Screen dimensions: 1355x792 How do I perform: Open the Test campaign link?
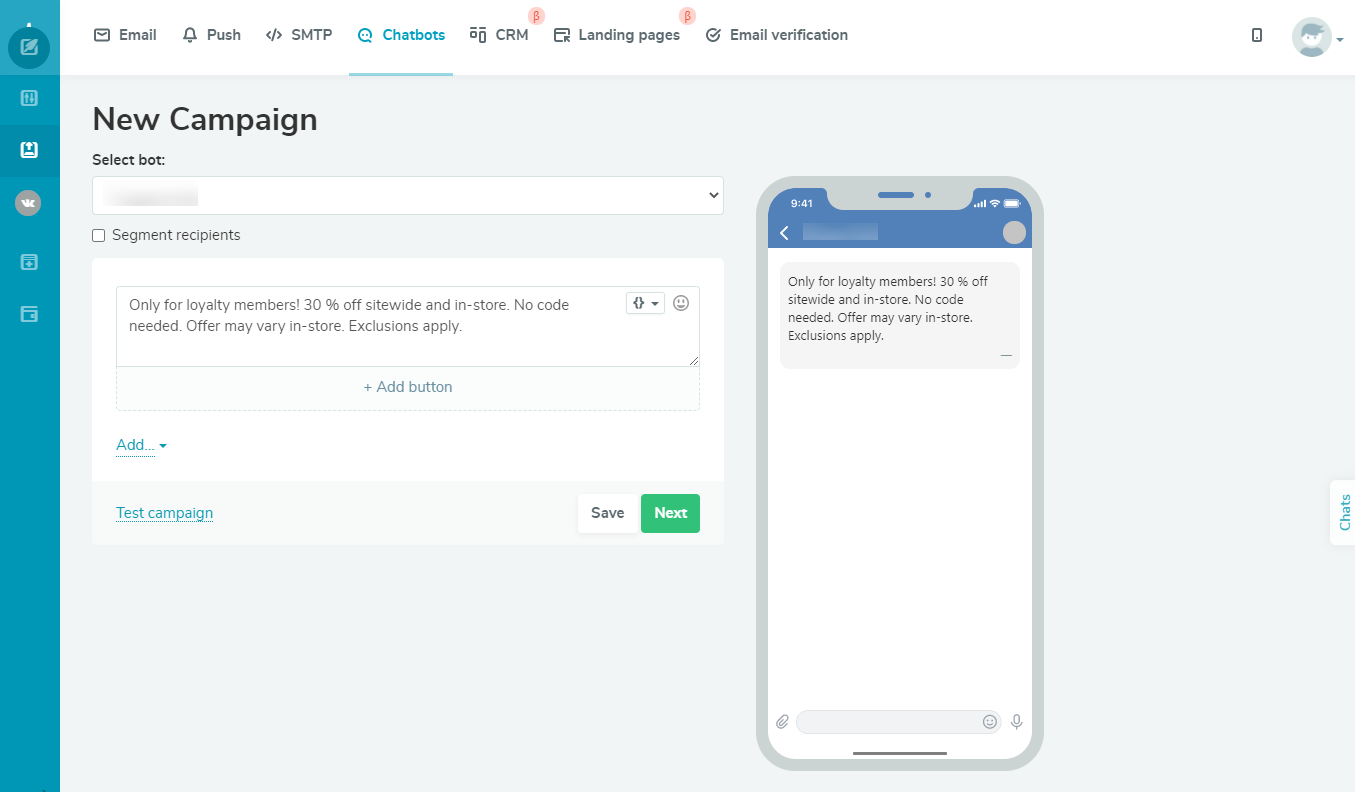164,513
